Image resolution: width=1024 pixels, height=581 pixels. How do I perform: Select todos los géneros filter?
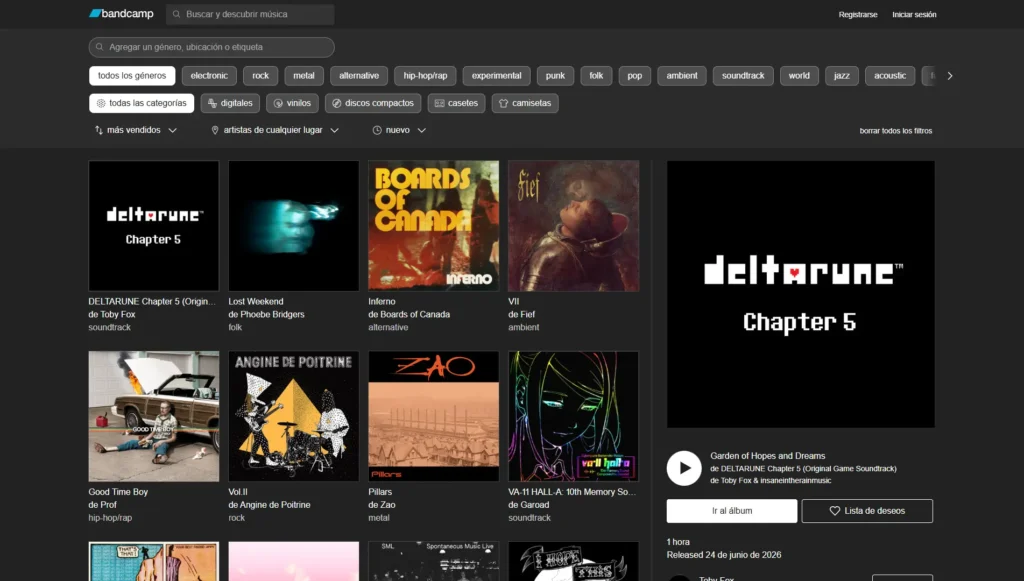132,76
